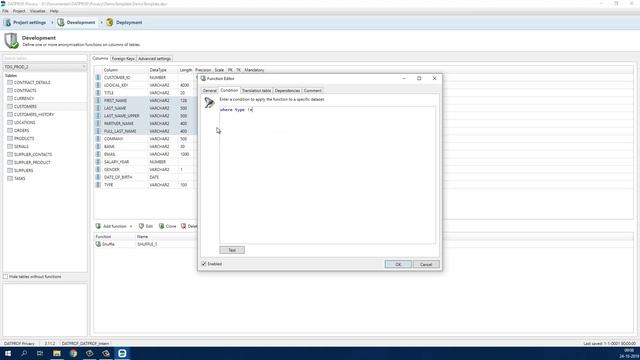Screen dimensions: 640x360
Task: Select the LOCATIONS table
Action: coord(24,122)
